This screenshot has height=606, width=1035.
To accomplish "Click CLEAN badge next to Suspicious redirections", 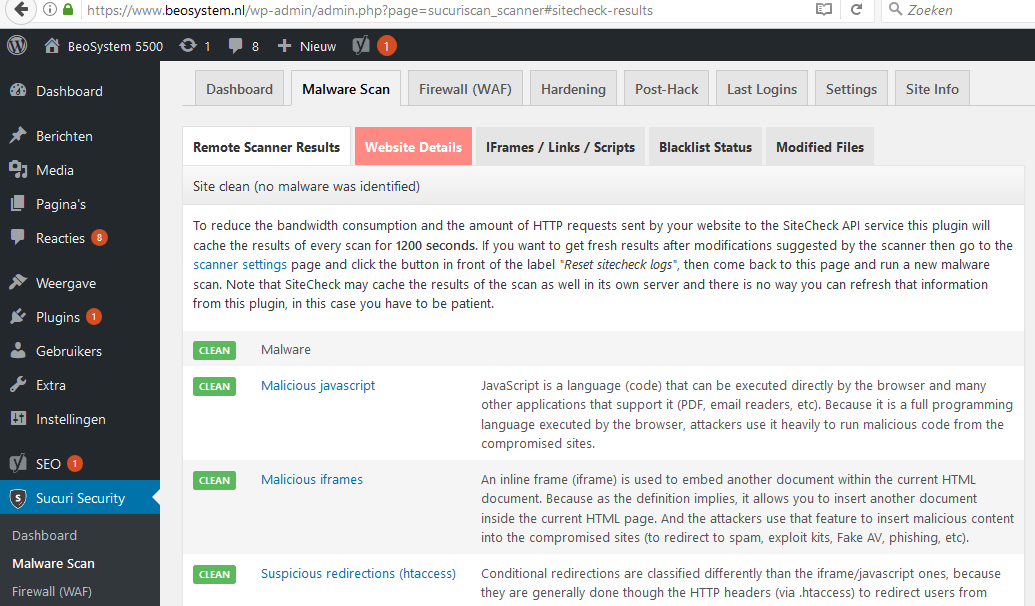I will pos(214,574).
